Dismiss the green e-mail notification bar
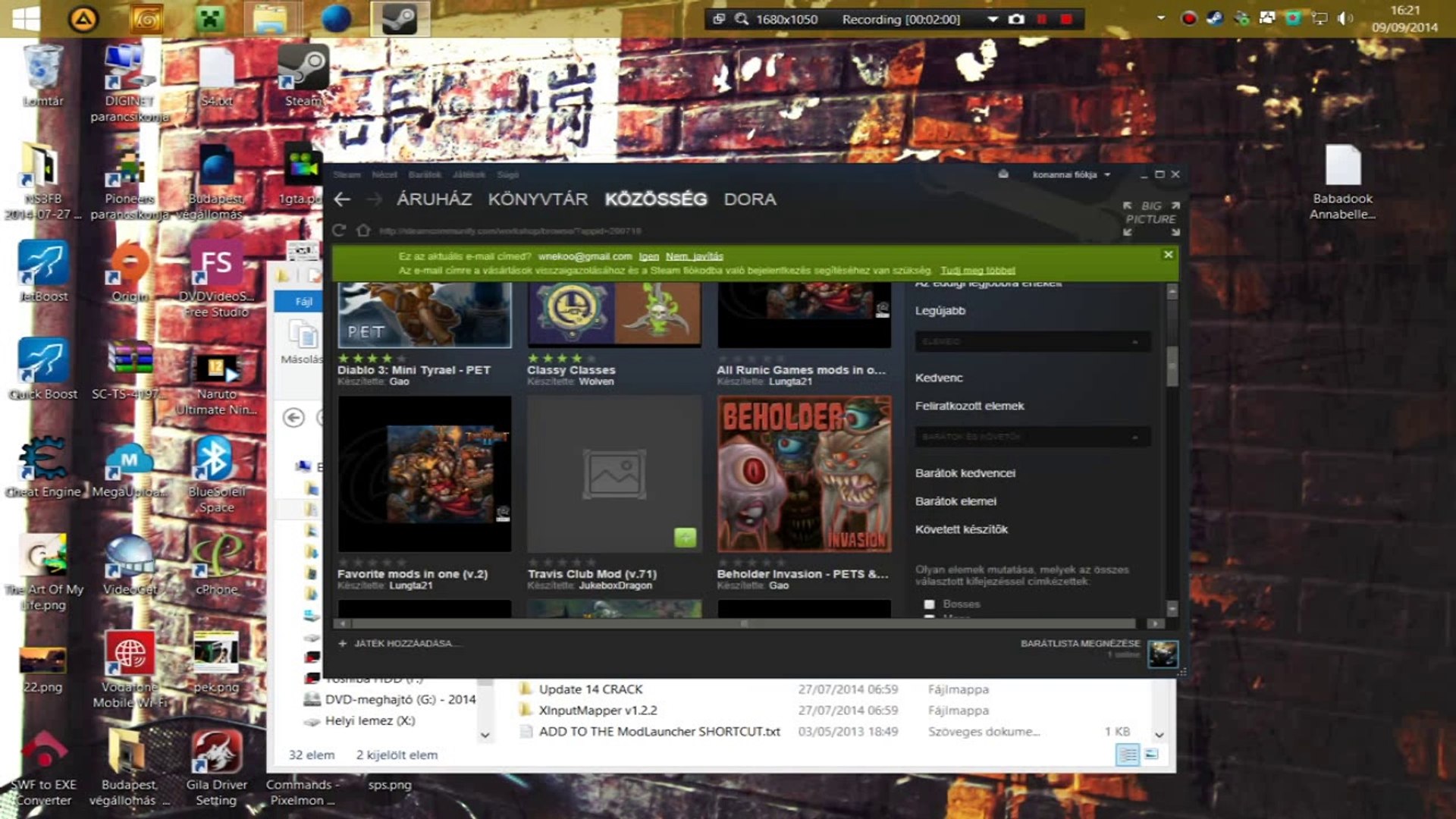Screen dimensions: 1456x819 click(1168, 255)
